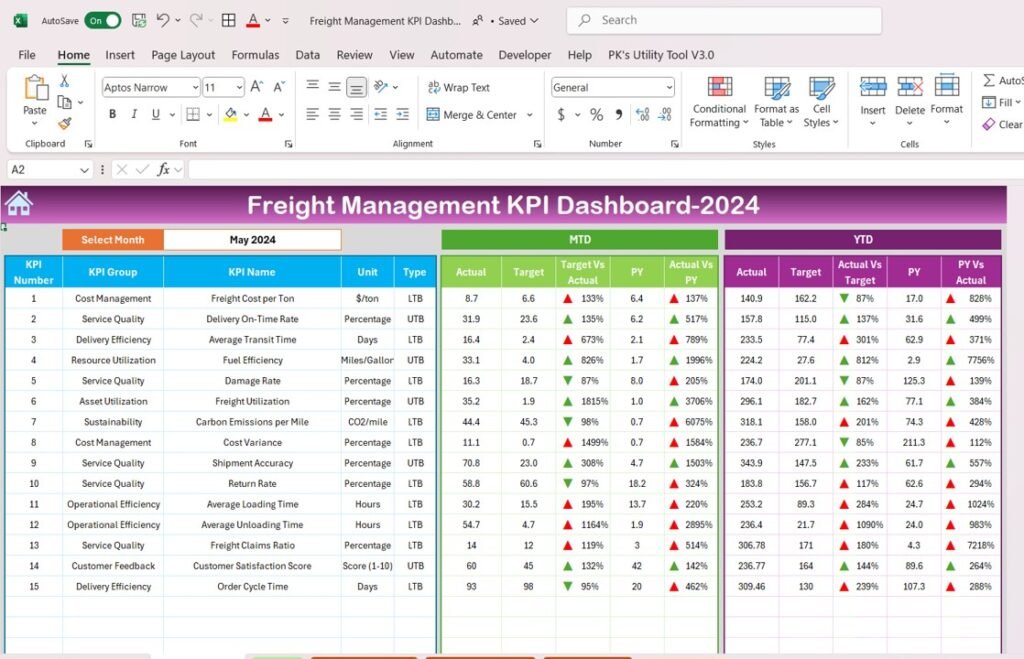The width and height of the screenshot is (1024, 659).
Task: Open the font size dropdown
Action: coord(237,87)
